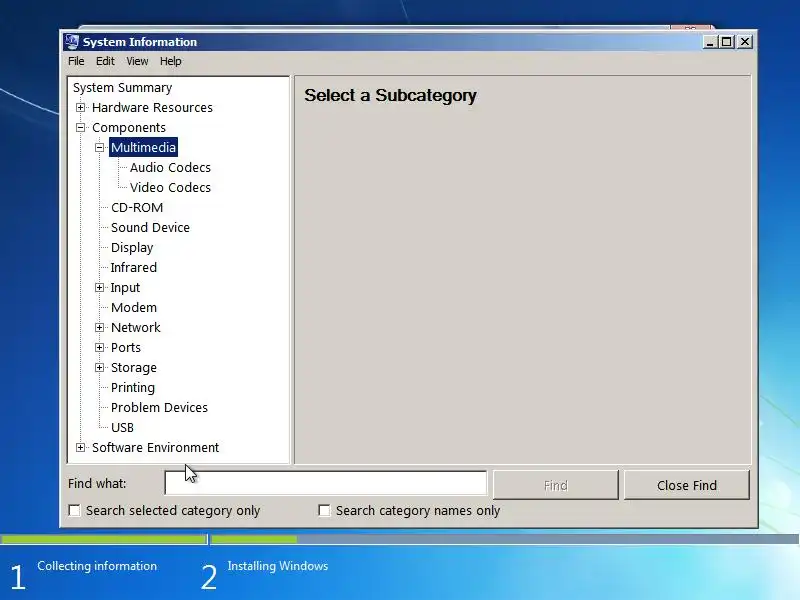The image size is (800, 600).
Task: Expand the Hardware Resources node
Action: coord(80,108)
